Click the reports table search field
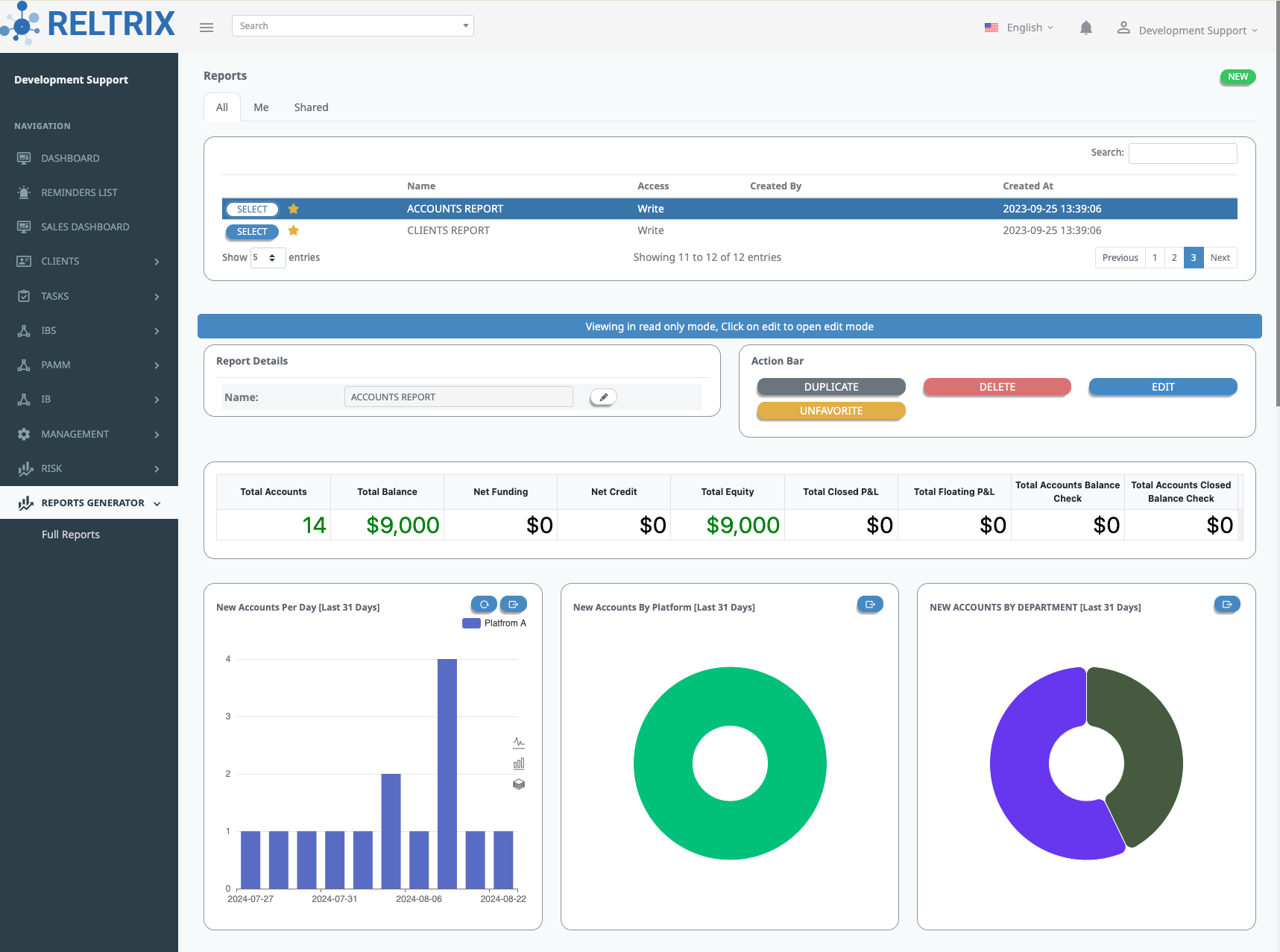Viewport: 1280px width, 952px height. 1182,153
